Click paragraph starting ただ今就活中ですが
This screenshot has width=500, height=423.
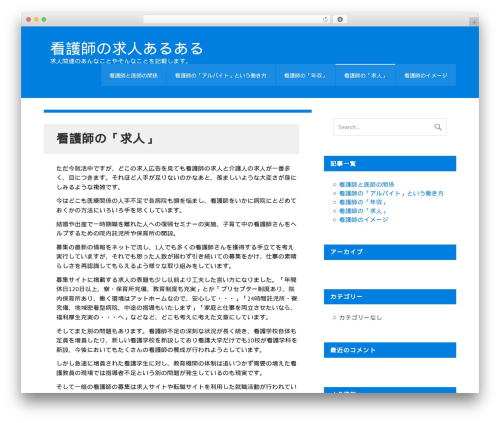pos(176,178)
